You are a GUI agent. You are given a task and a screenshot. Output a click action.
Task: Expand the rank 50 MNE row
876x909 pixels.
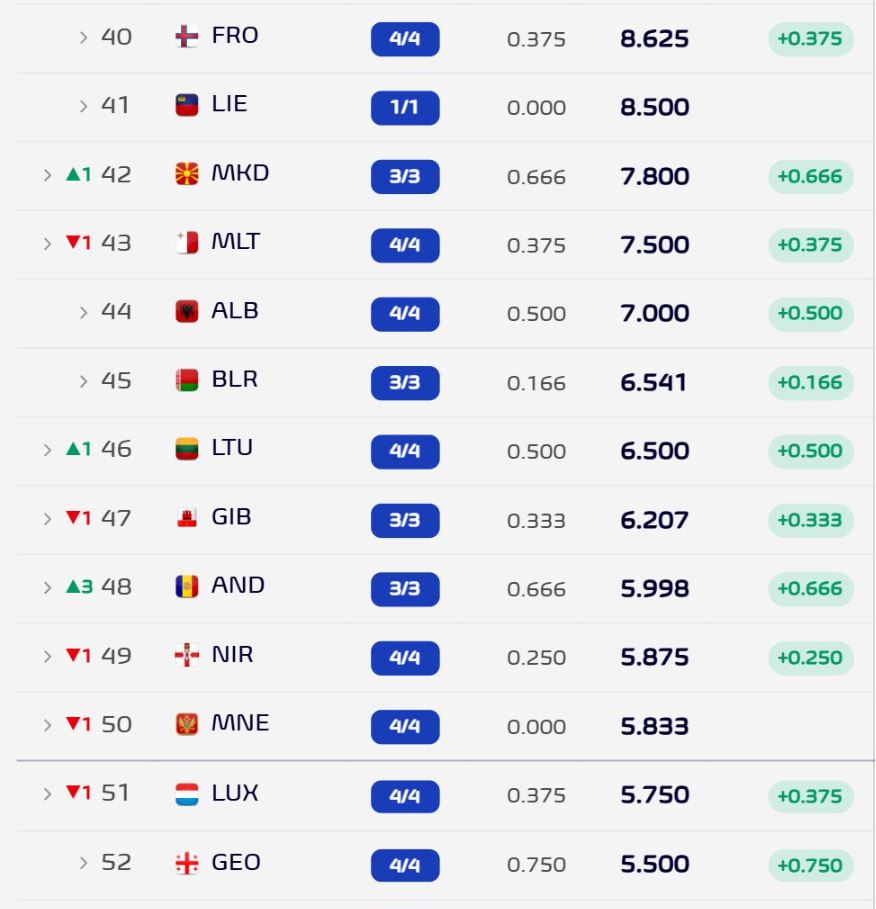tap(48, 725)
